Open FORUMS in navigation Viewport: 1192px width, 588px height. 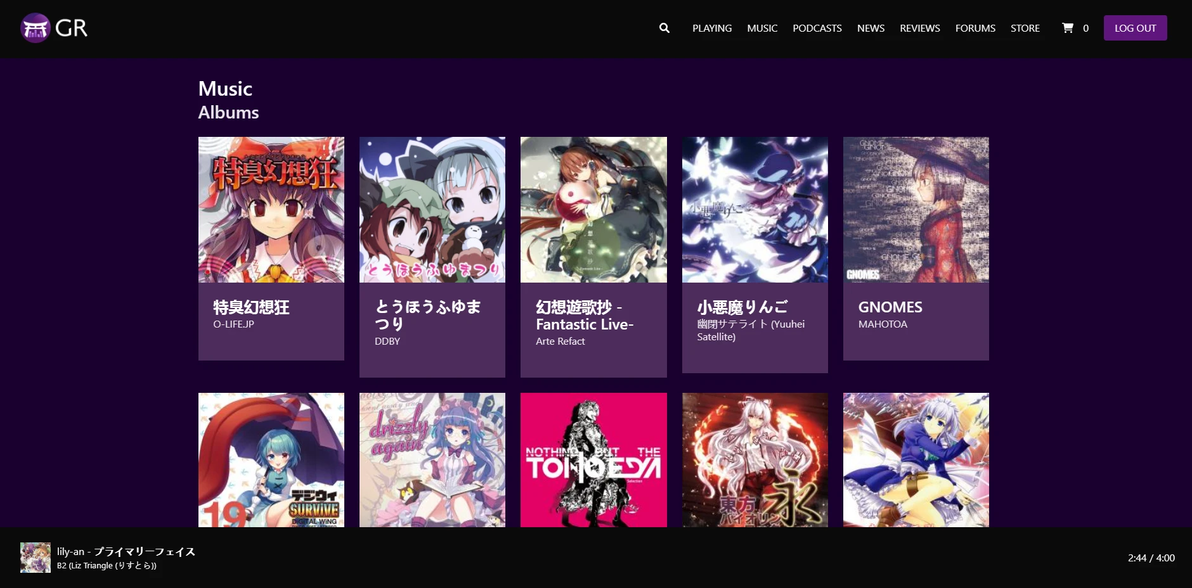click(x=975, y=28)
